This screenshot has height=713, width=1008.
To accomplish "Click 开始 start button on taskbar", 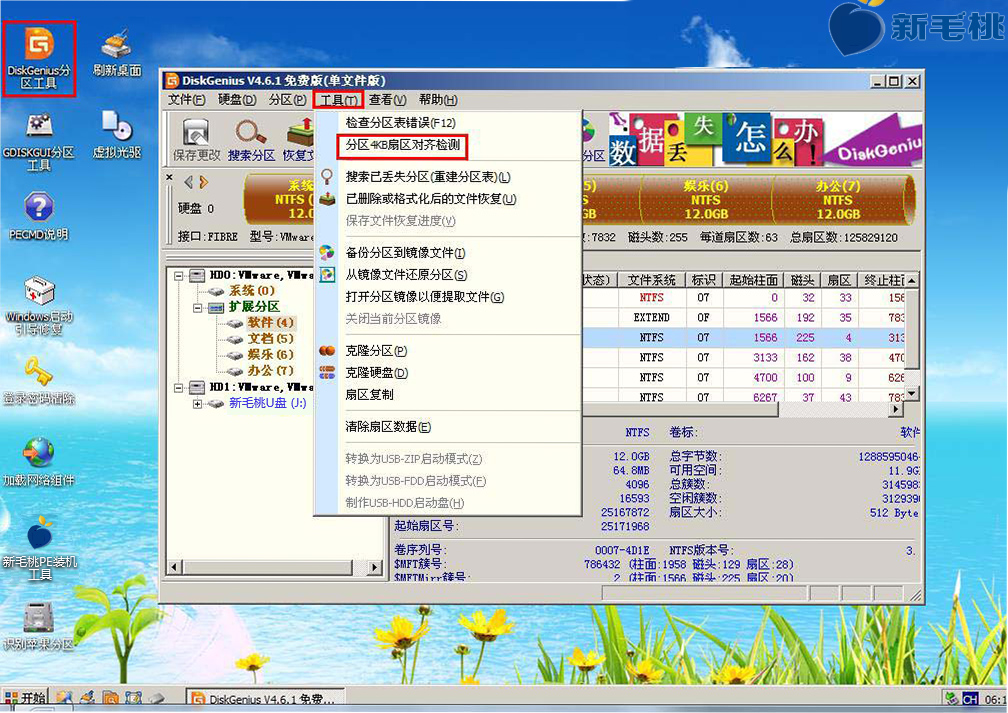I will 26,698.
